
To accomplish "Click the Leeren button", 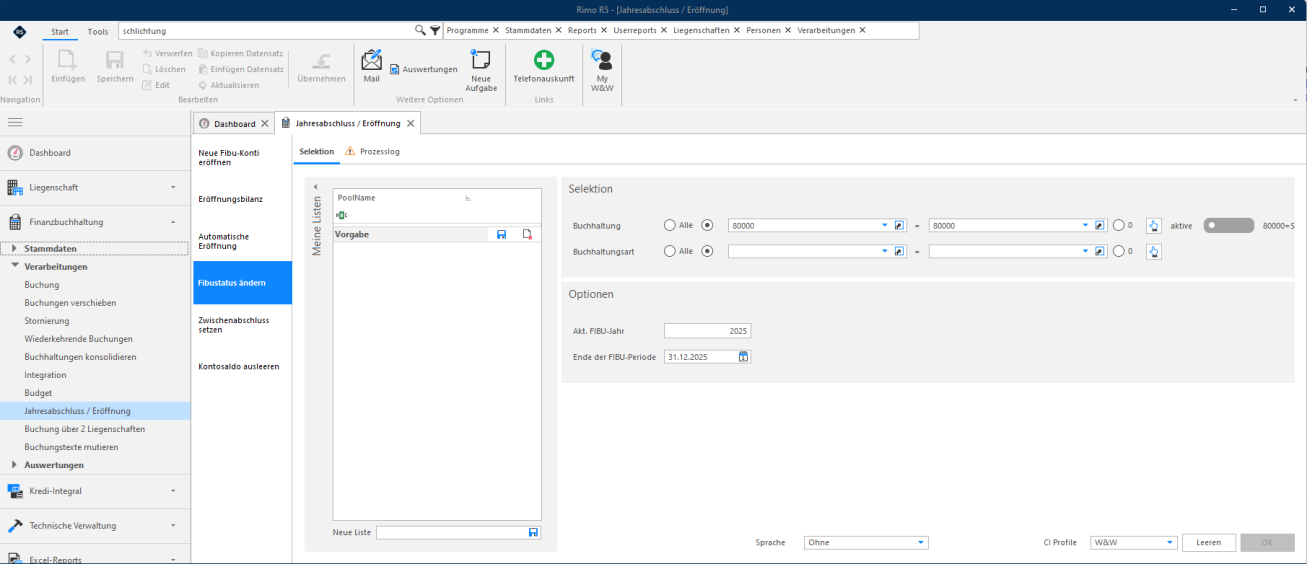I will pos(1208,543).
